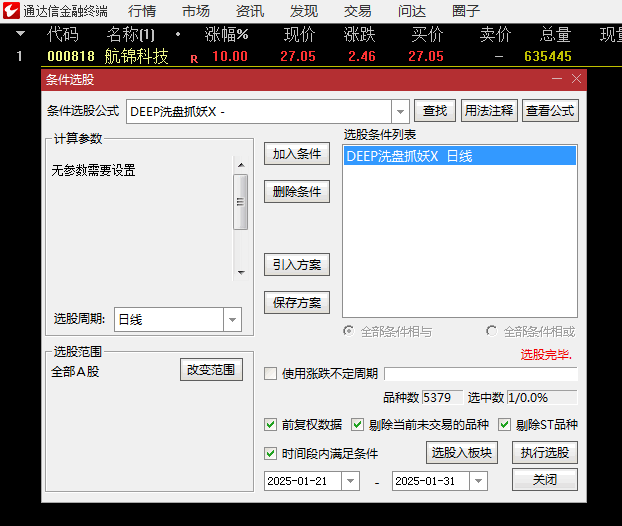
Task: Toggle 时间段内满足条件 checkbox
Action: pos(271,453)
